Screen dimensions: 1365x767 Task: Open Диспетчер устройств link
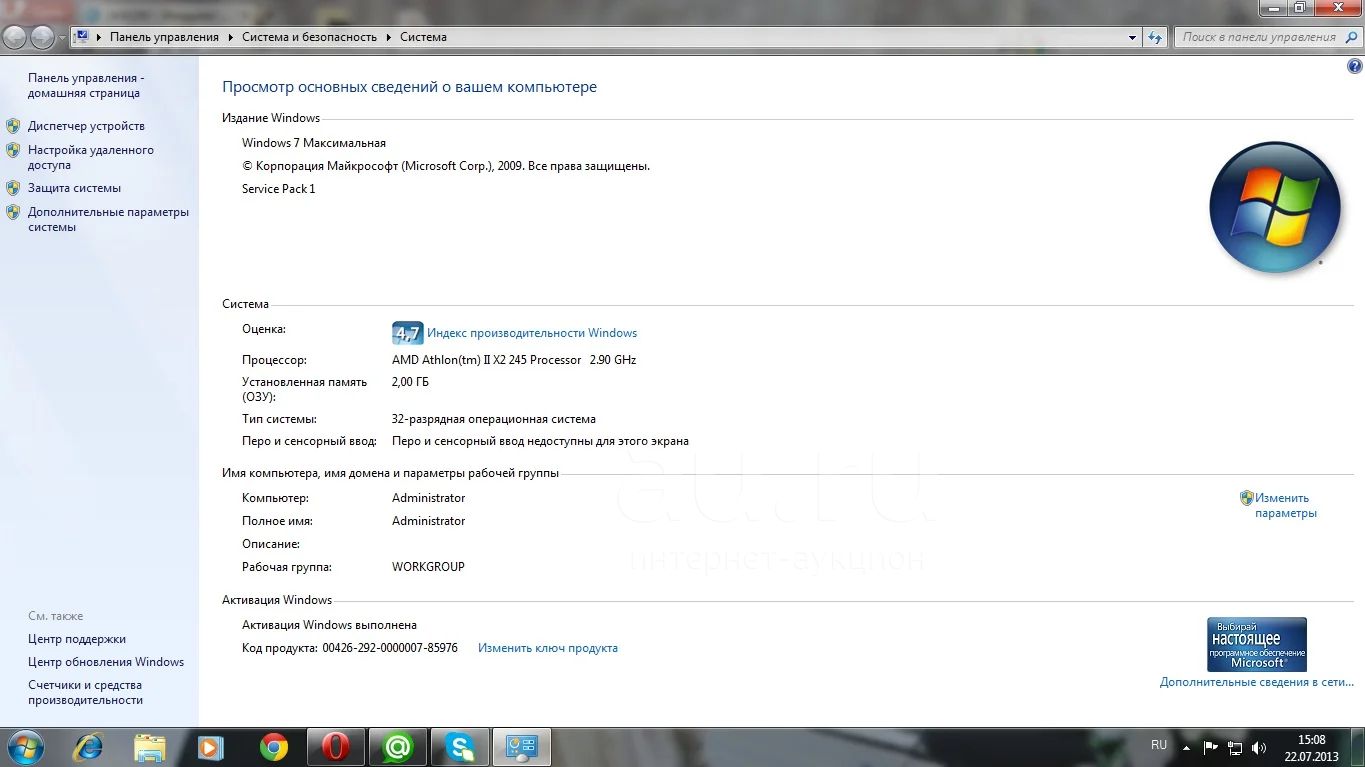click(x=86, y=126)
